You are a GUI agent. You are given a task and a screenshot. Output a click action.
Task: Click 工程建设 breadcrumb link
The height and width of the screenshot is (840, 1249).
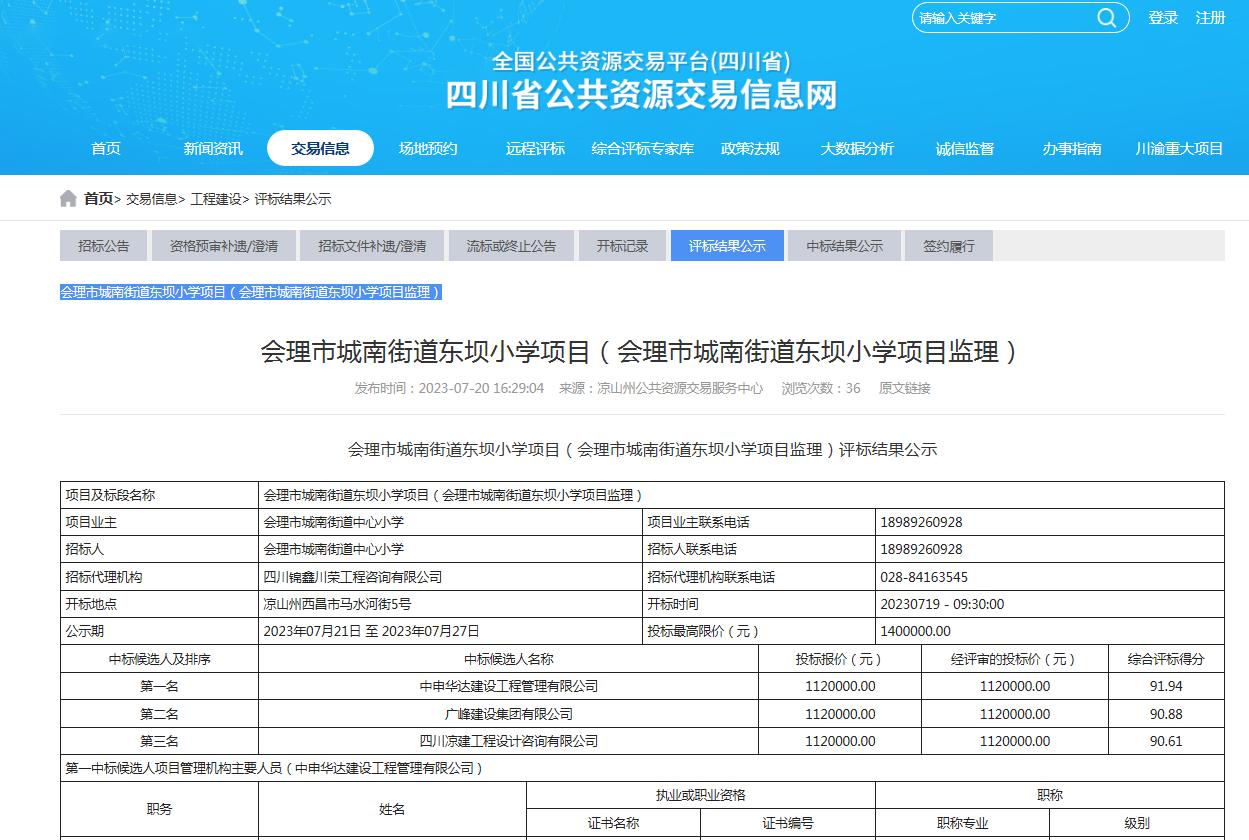pyautogui.click(x=217, y=199)
